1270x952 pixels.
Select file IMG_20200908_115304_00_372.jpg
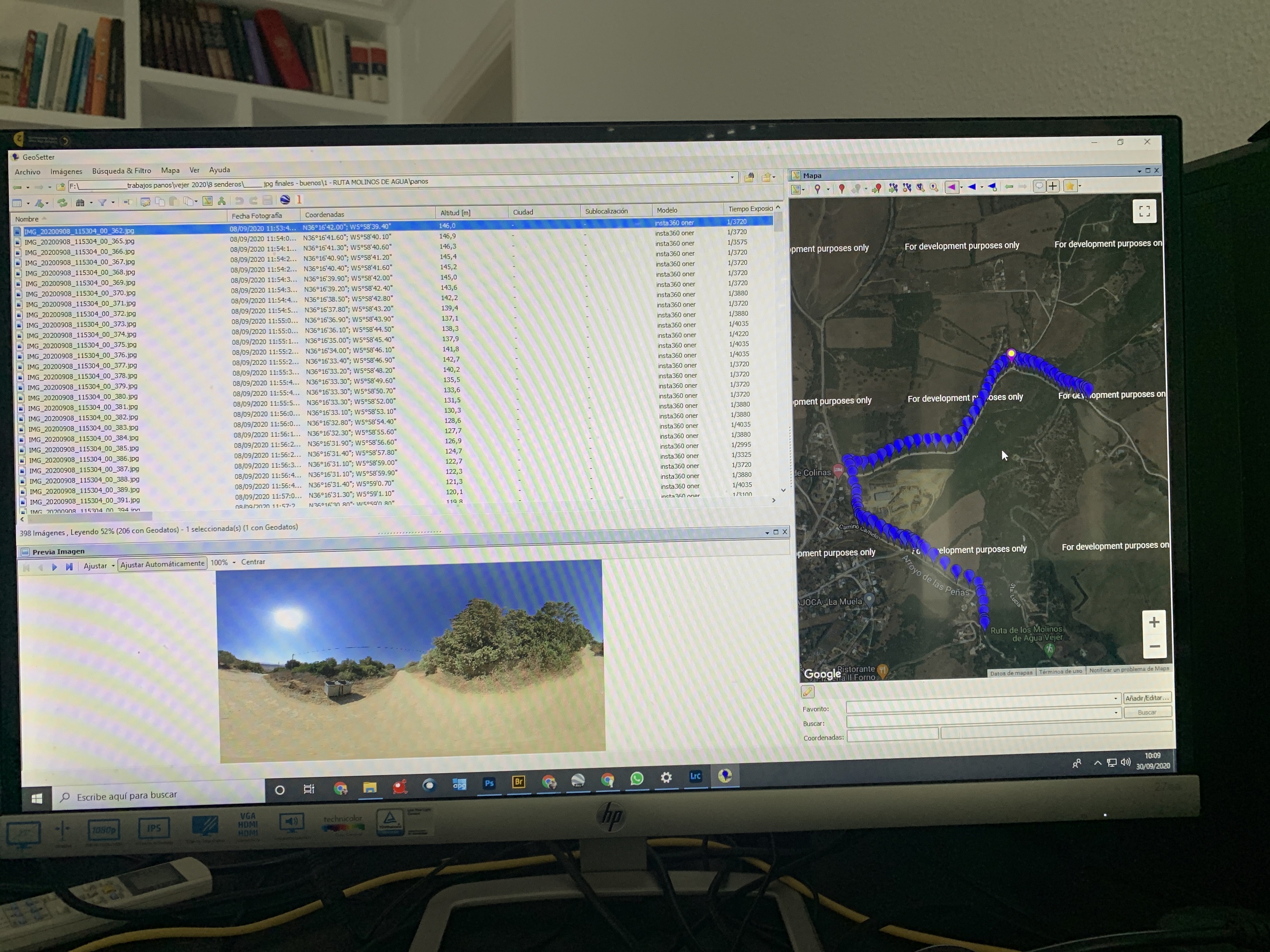[81, 314]
